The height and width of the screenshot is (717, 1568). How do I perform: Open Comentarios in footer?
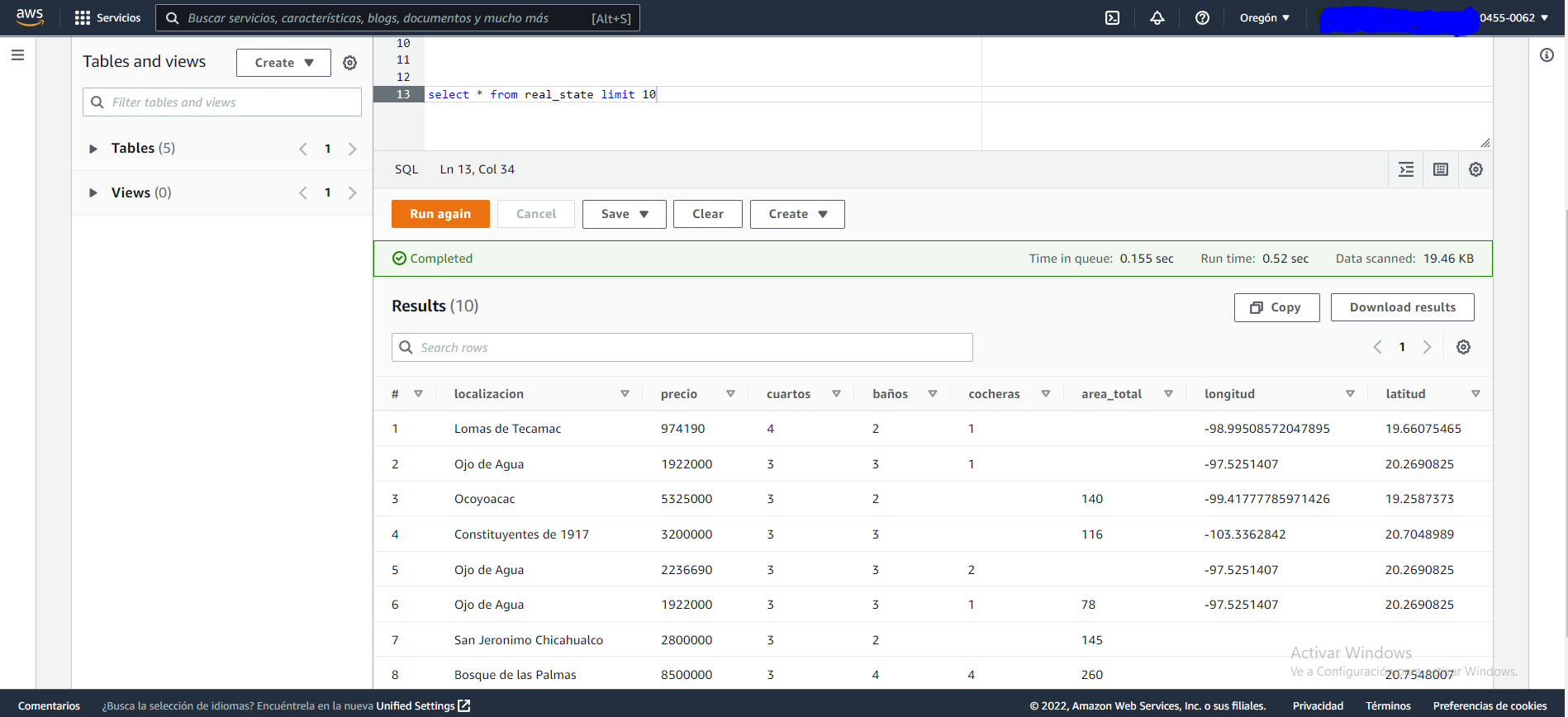(49, 705)
